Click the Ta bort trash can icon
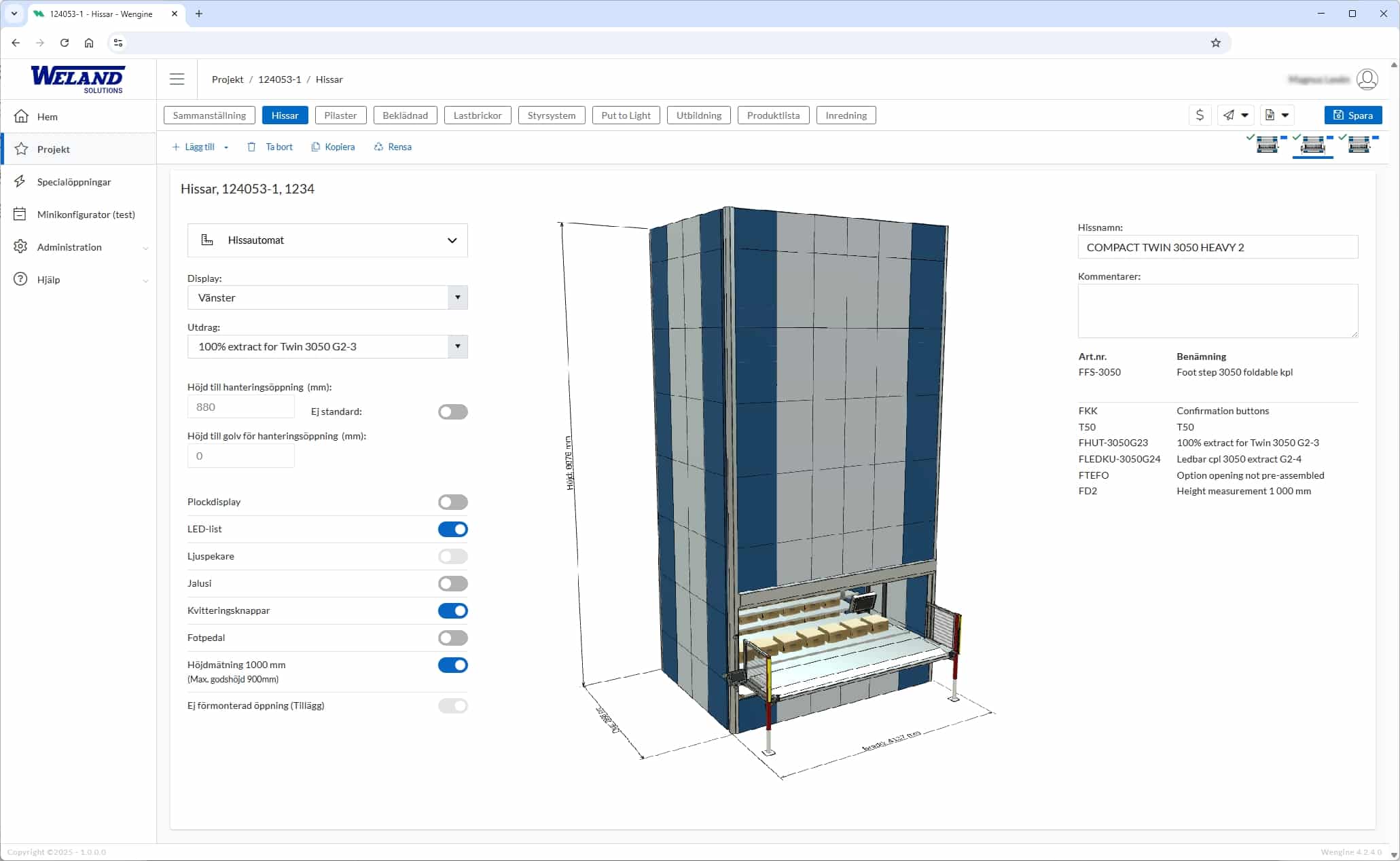 tap(251, 147)
